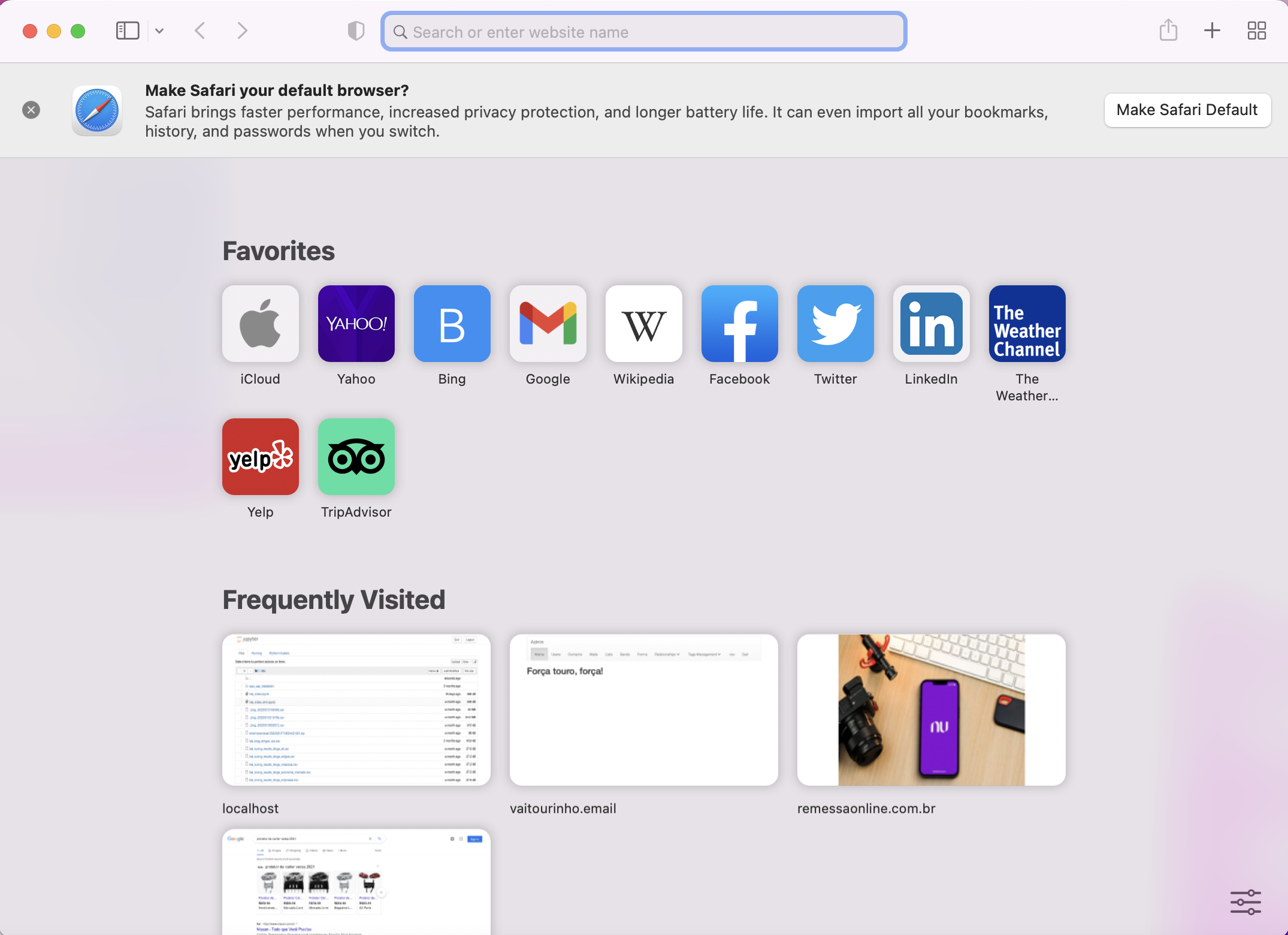Open share menu for current page
The height and width of the screenshot is (935, 1288).
1168,30
